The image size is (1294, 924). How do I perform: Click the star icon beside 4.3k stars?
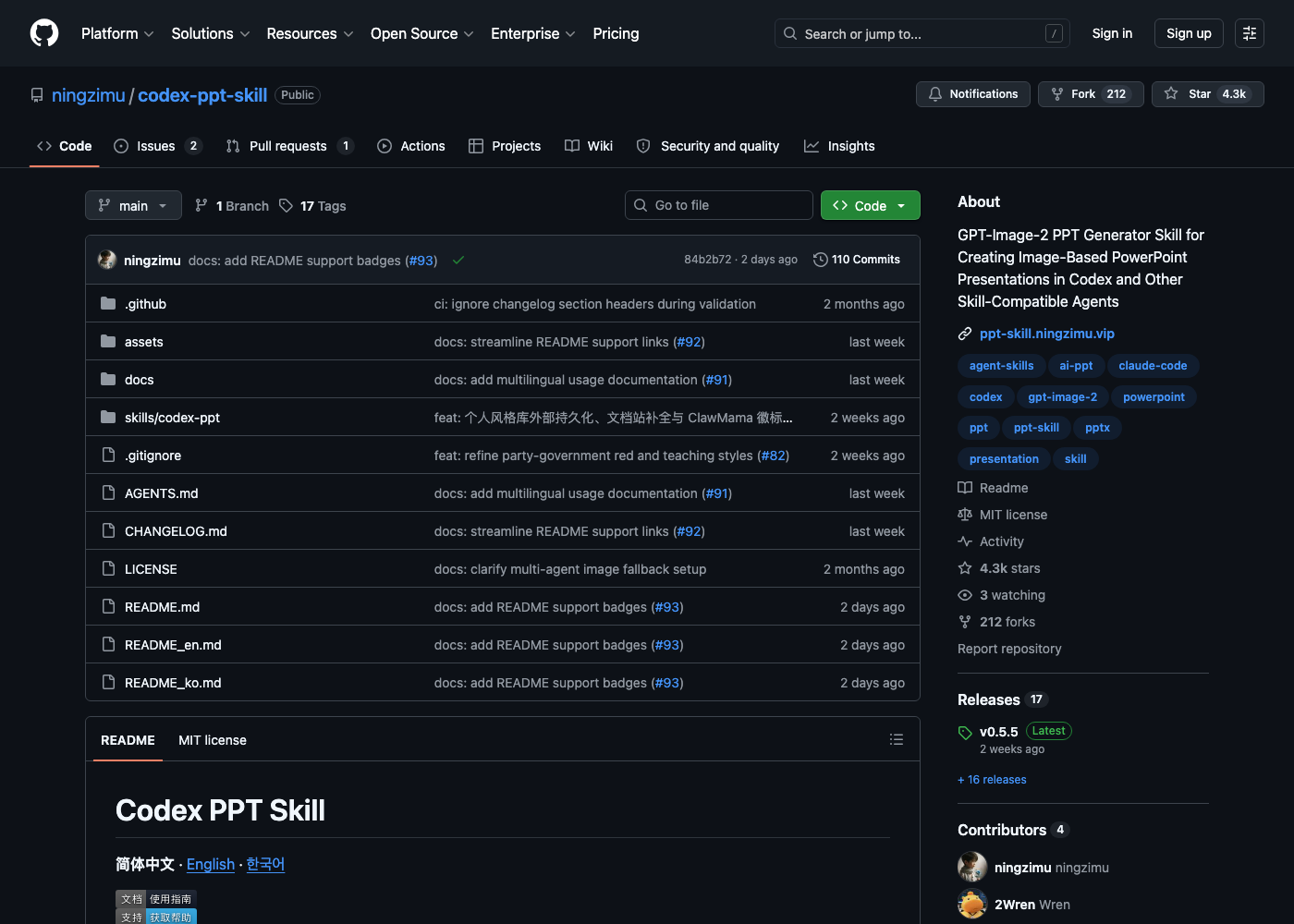pos(965,568)
